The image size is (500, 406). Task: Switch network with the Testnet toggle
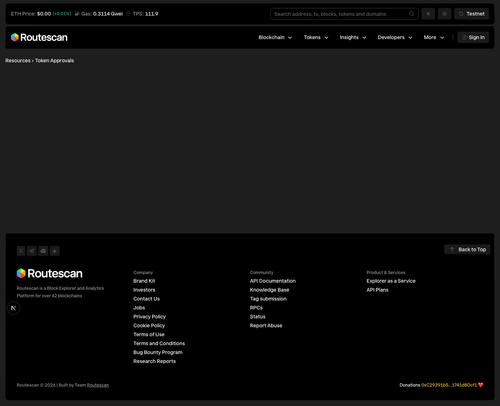[x=471, y=14]
